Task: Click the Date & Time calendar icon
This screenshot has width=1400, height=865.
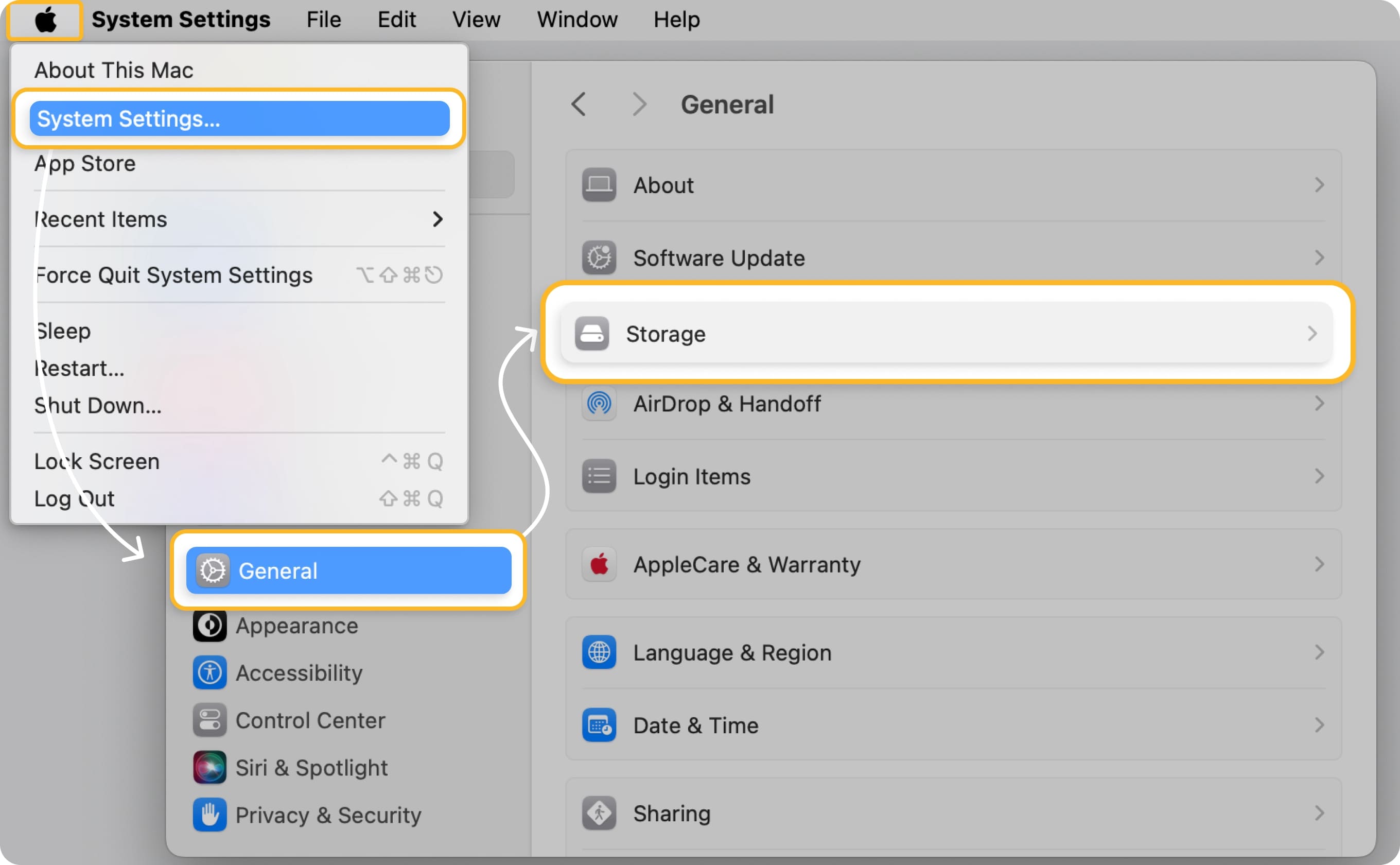Action: tap(598, 725)
